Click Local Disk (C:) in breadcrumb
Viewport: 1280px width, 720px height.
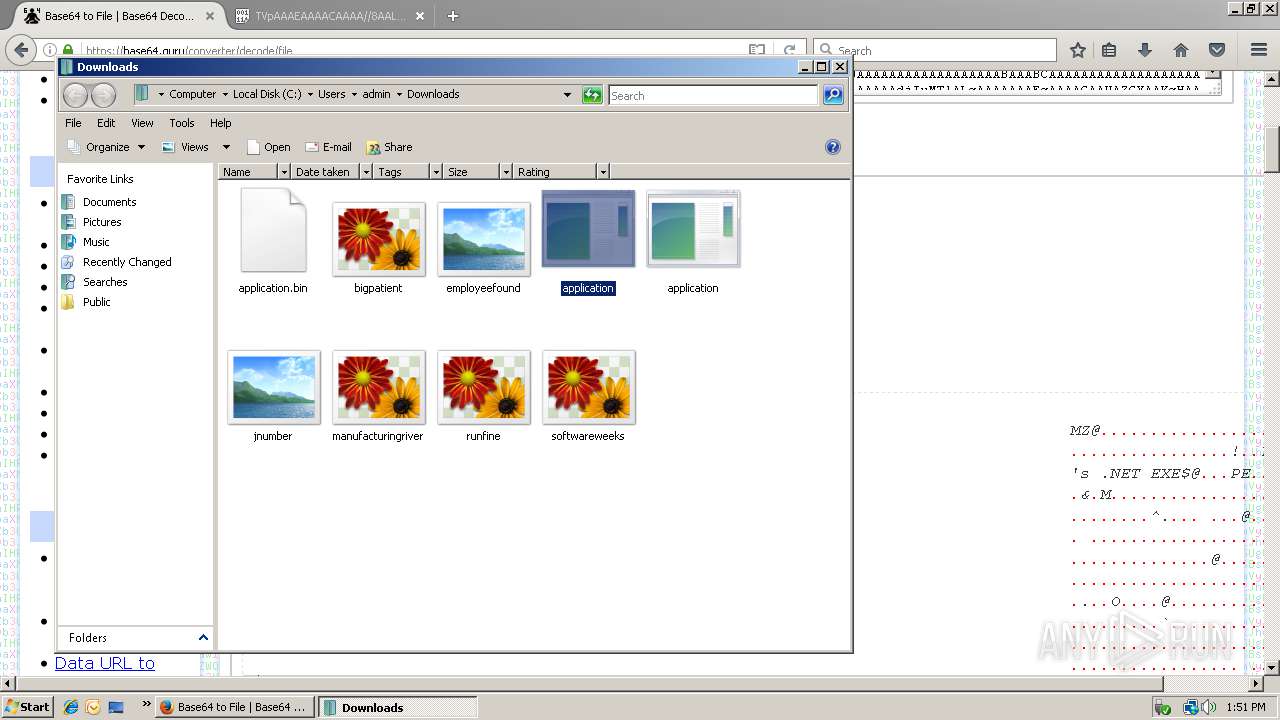point(267,94)
